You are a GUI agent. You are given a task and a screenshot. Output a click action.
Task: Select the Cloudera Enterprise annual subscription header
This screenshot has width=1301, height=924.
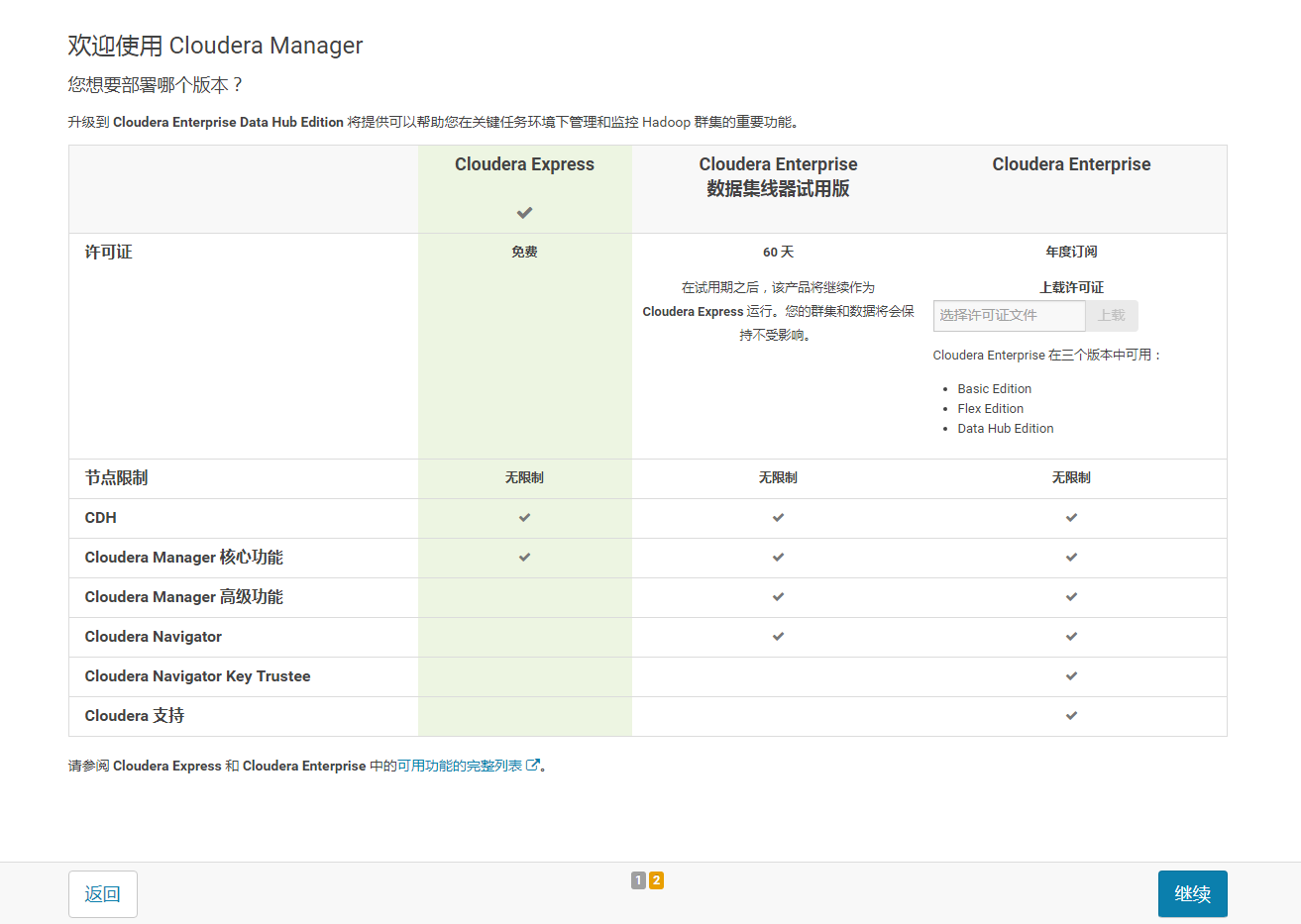point(1071,164)
